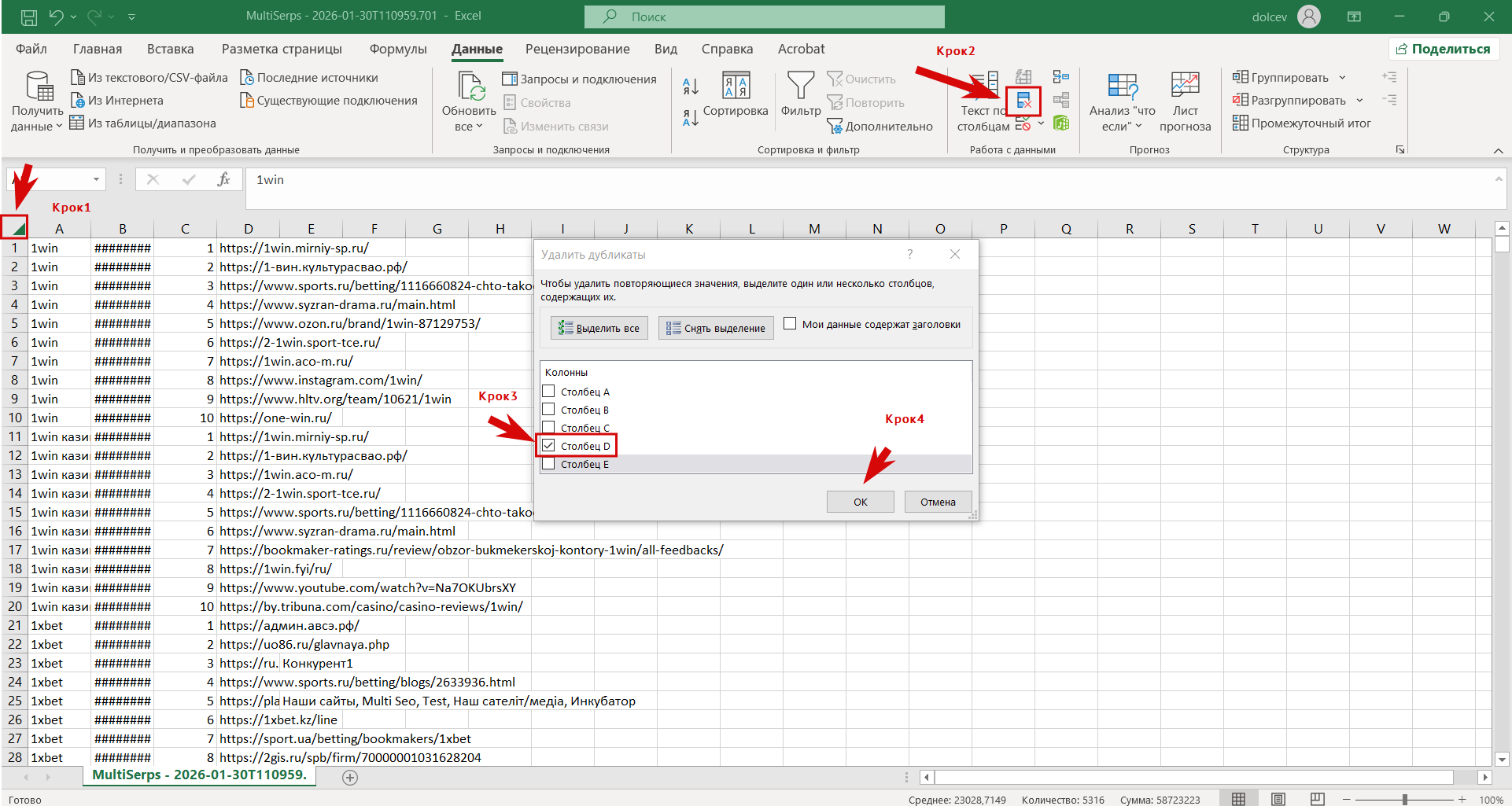Click the Save icon in title bar
Screen dimensions: 1512x806
click(28, 17)
